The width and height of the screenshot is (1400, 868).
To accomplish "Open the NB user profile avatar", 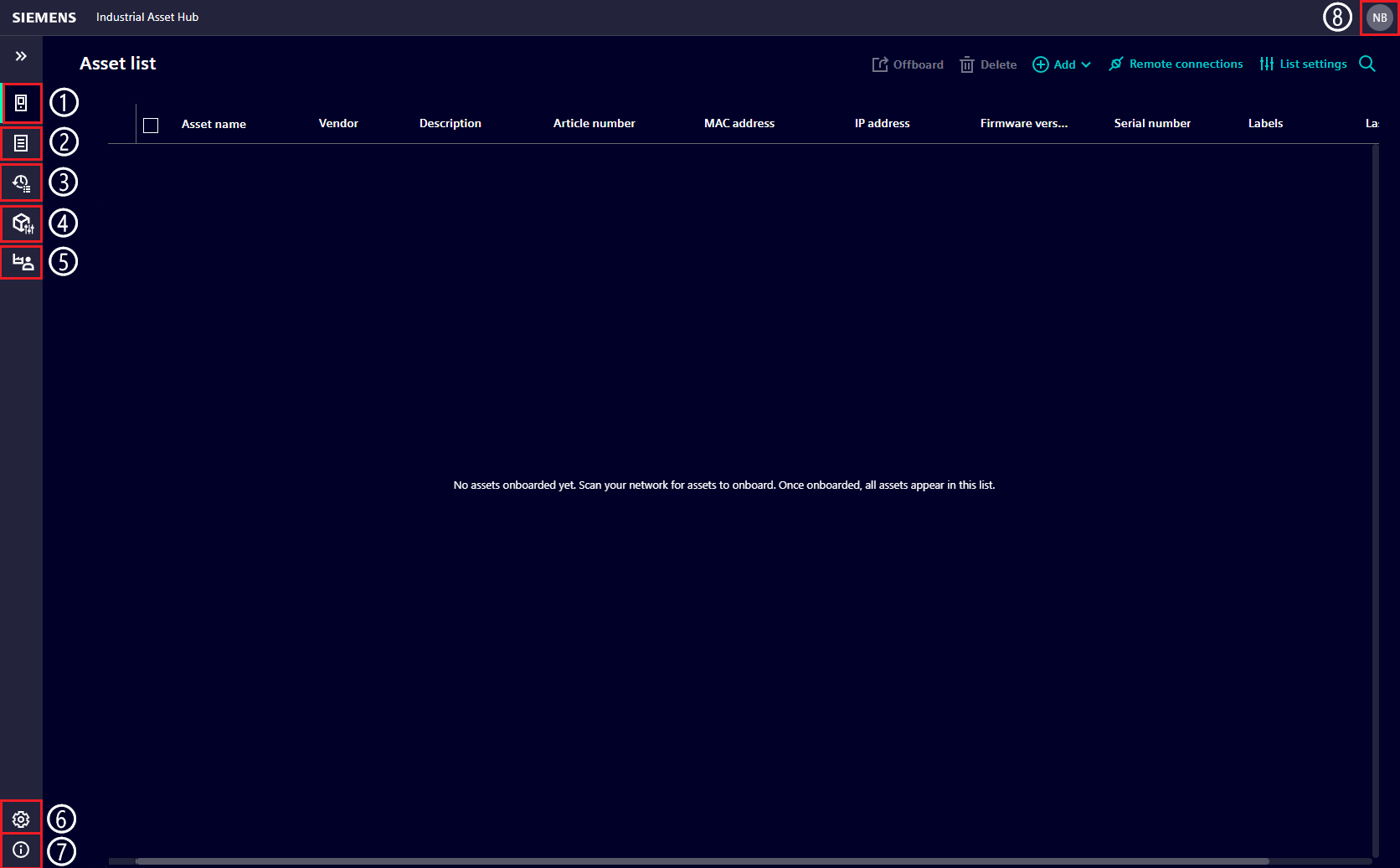I will coord(1379,18).
